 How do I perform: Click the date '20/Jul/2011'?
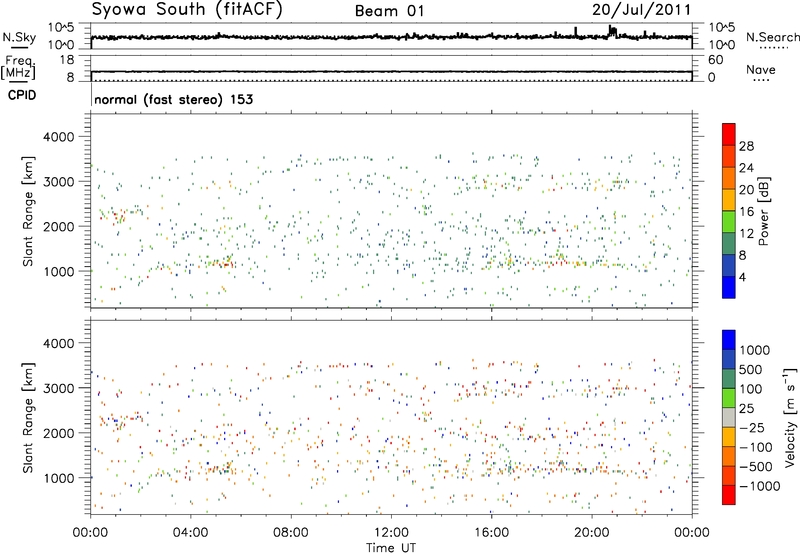pos(641,10)
